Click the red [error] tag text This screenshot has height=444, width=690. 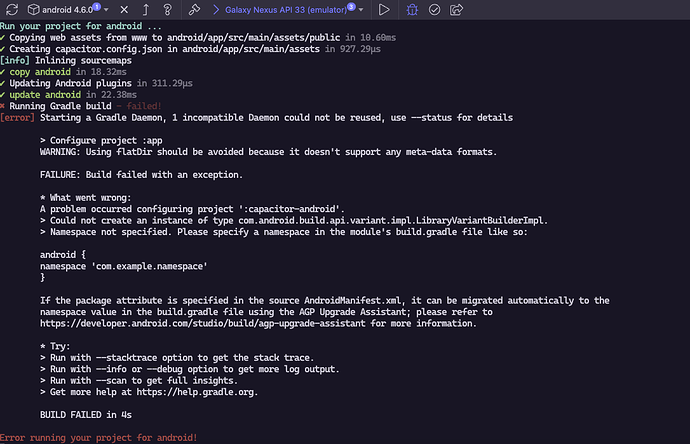[17, 117]
